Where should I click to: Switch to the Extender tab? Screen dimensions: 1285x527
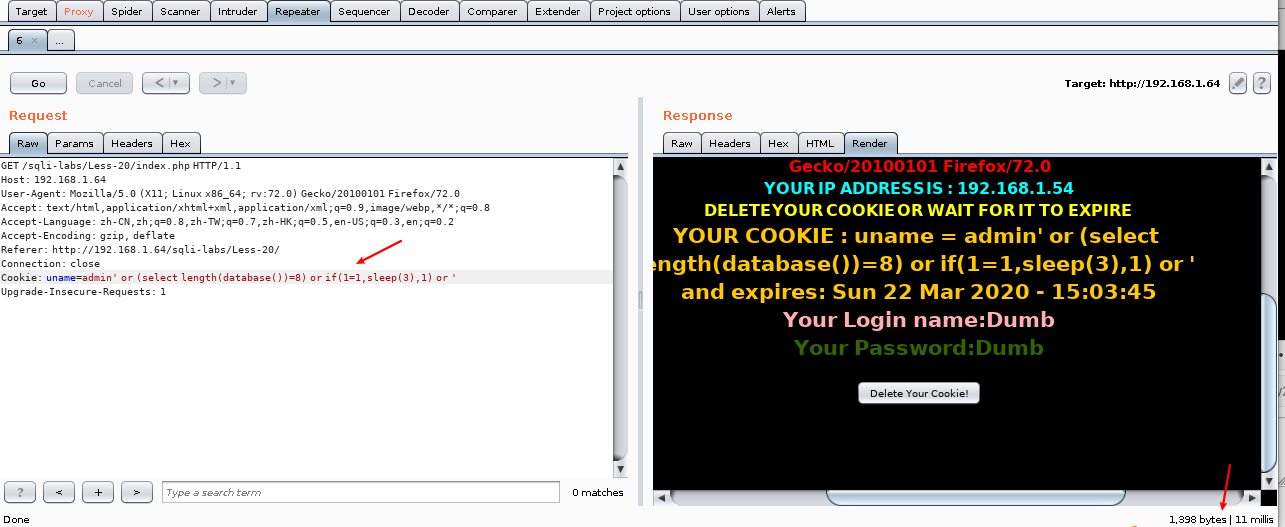(x=558, y=11)
